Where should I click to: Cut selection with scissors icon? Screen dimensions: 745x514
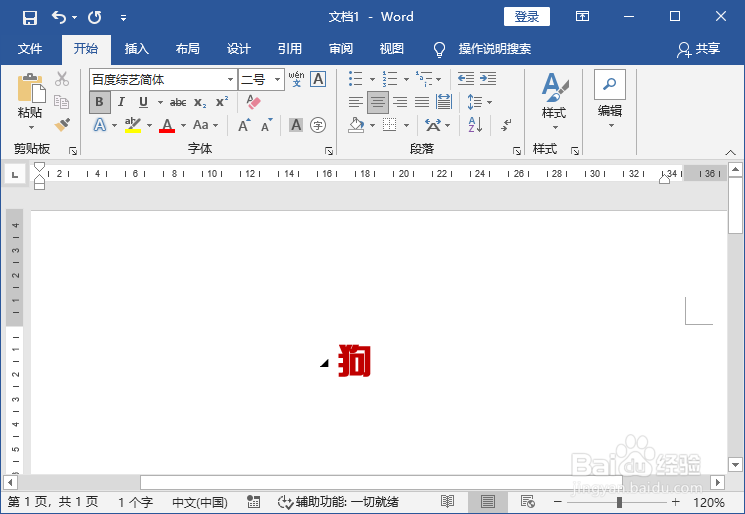[62, 79]
